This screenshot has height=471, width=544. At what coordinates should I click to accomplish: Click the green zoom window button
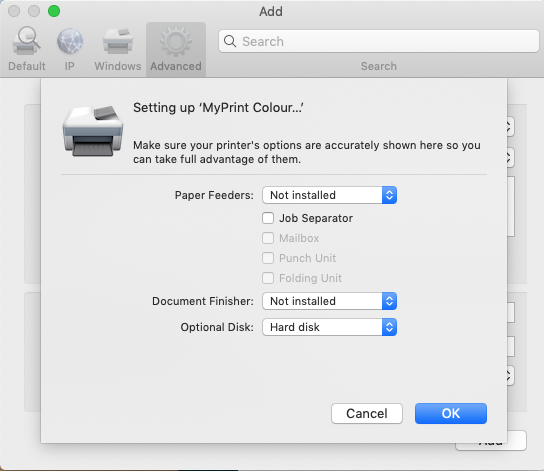[x=54, y=11]
